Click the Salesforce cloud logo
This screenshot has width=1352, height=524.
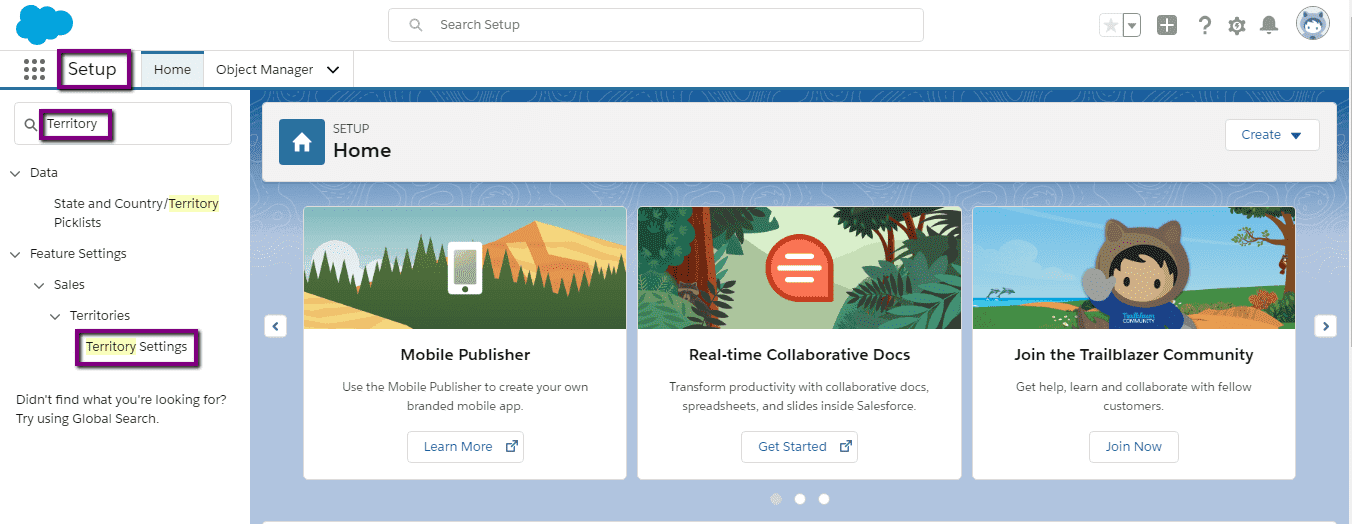(x=45, y=24)
